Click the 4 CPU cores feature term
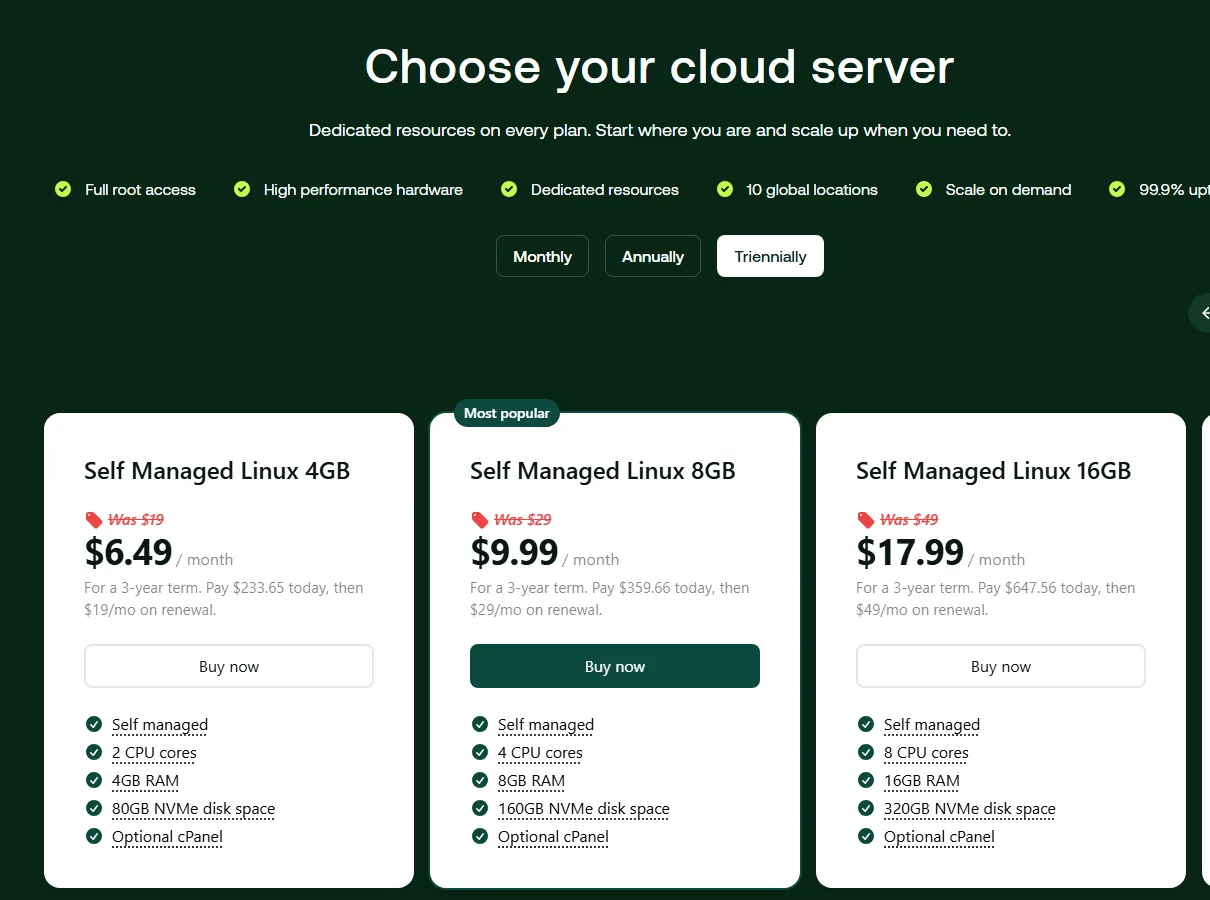 pos(540,753)
